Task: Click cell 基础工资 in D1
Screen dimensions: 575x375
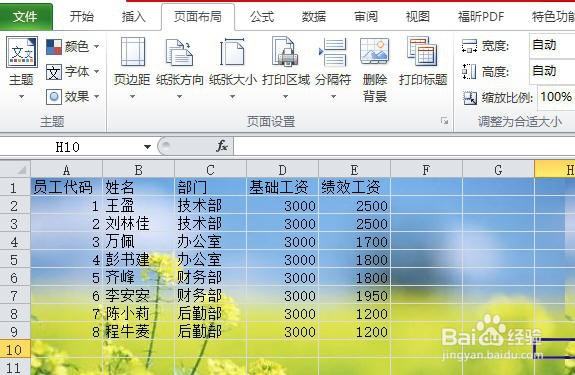Action: (x=282, y=187)
